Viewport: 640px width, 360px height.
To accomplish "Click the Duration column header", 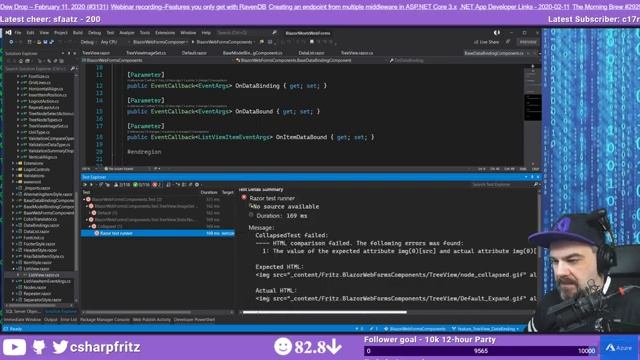I will click(x=209, y=192).
